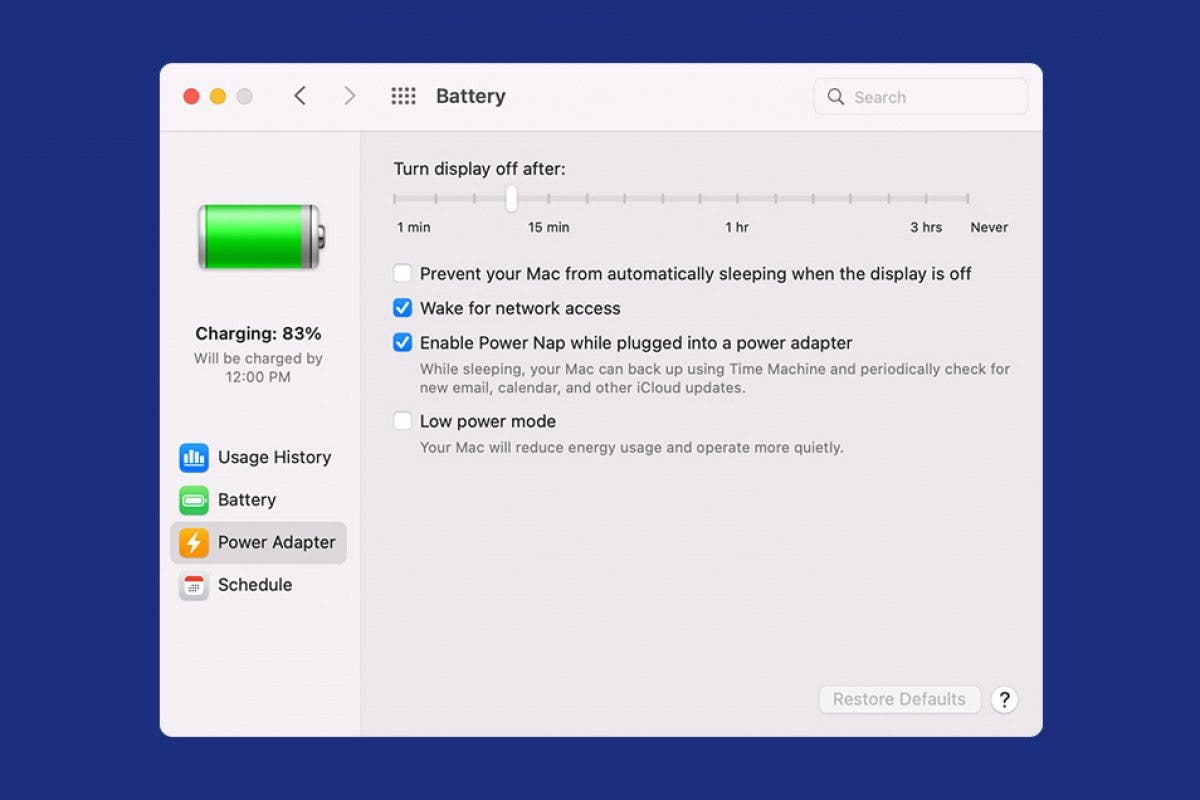Open the help question mark
The width and height of the screenshot is (1200, 800).
point(1004,699)
